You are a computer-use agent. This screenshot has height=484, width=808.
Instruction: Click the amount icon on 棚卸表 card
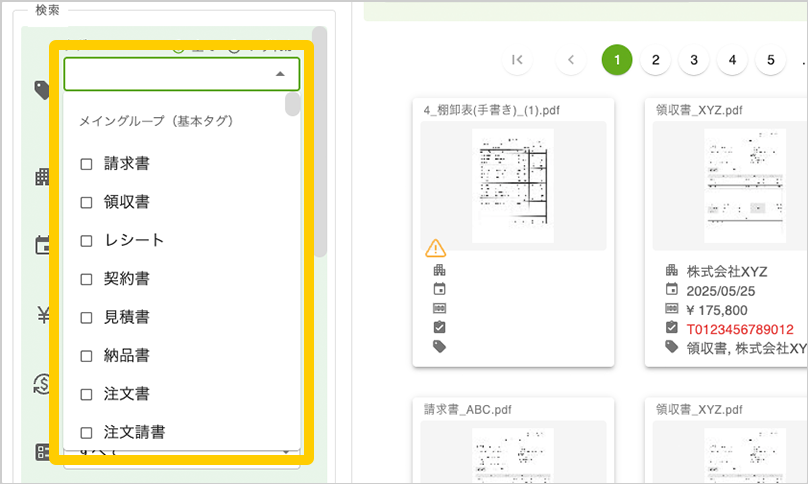[x=440, y=308]
